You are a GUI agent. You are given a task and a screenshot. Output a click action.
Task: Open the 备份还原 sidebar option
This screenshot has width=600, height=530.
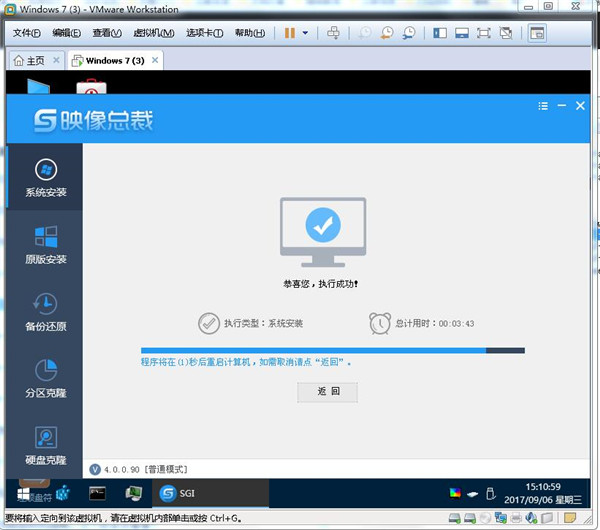click(46, 312)
